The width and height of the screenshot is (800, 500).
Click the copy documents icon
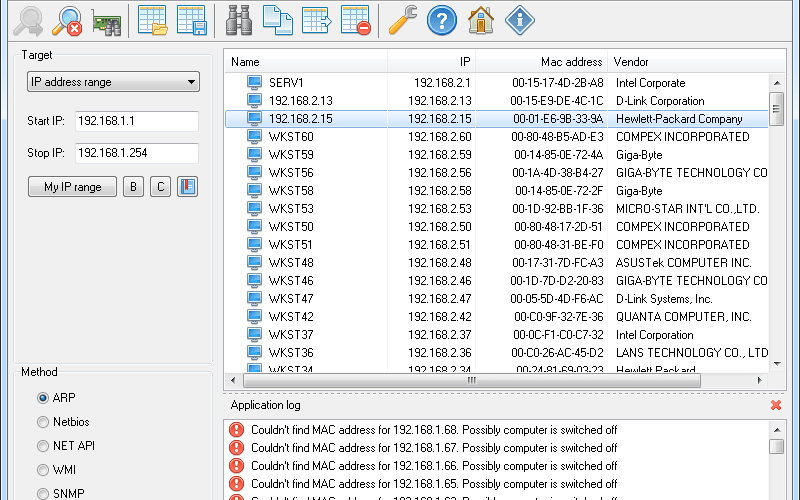(278, 21)
